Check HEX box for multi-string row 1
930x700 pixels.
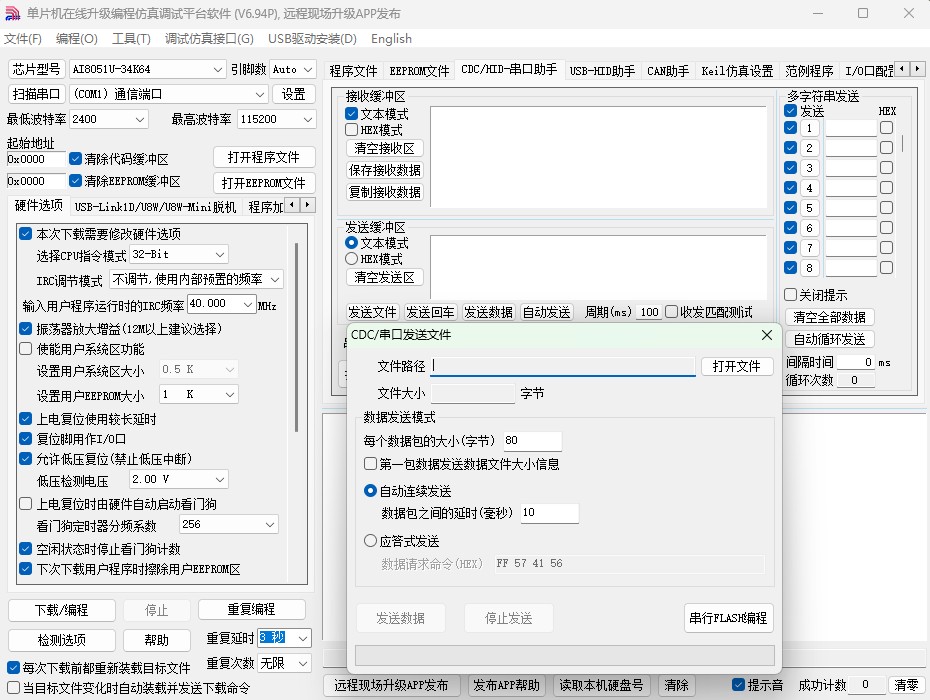[x=886, y=128]
